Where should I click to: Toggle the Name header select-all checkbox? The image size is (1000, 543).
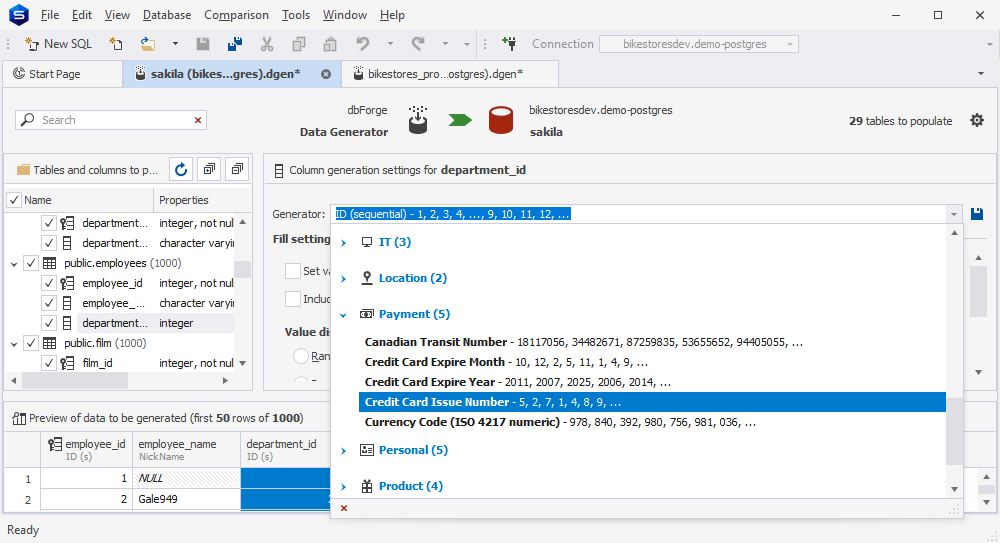[x=13, y=200]
